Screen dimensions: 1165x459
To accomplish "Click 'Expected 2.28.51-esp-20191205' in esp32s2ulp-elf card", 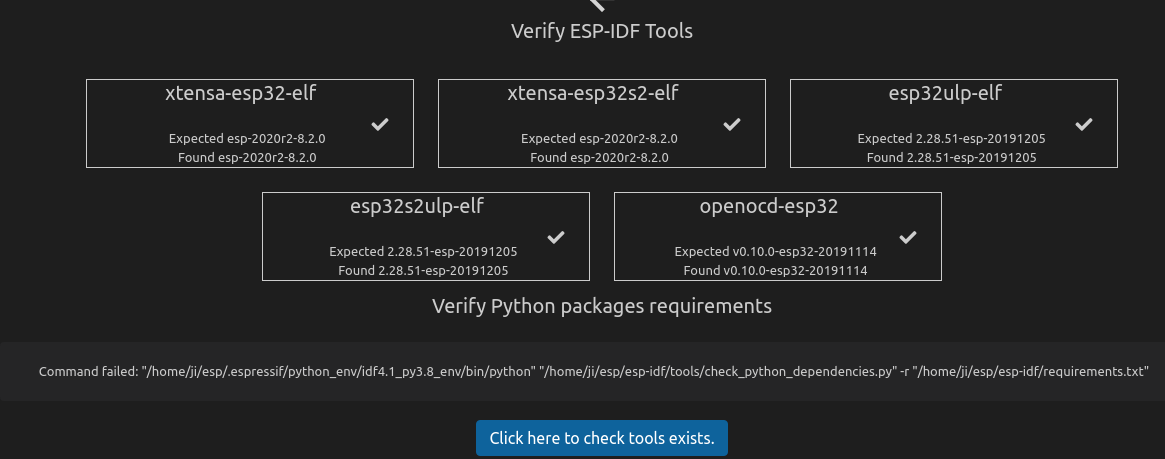I will [x=424, y=252].
